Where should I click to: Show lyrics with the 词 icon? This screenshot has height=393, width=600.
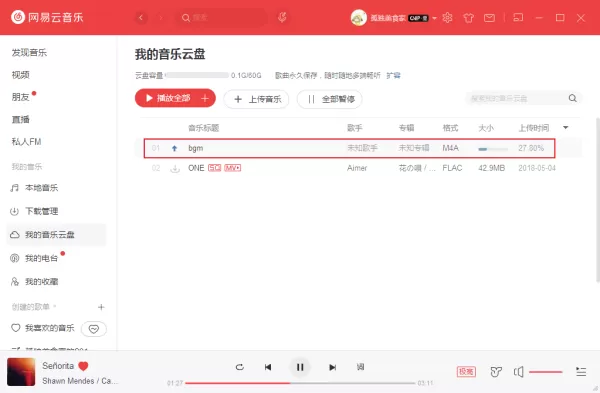tap(360, 367)
